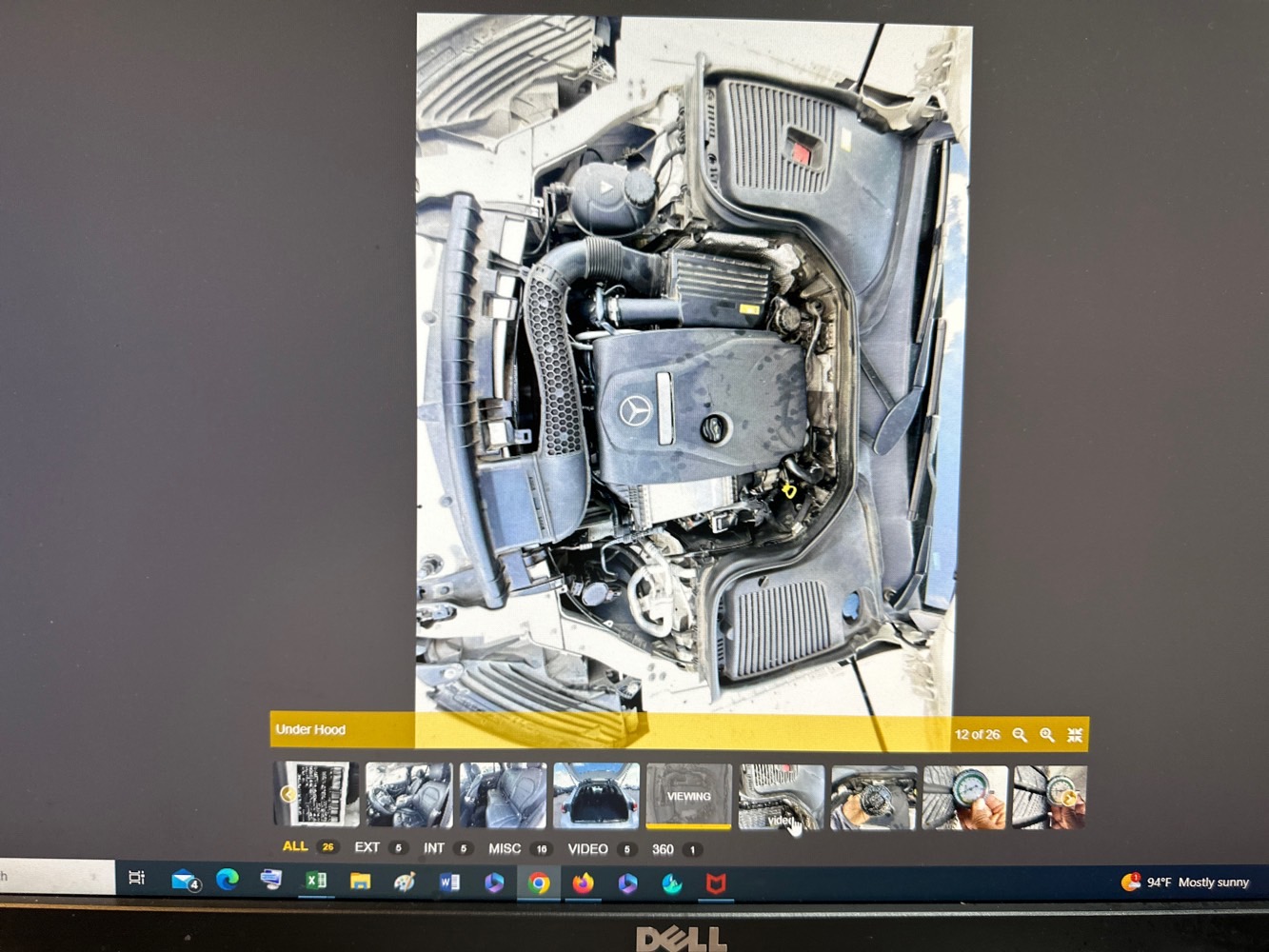Launch Microsoft Edge from taskbar

pyautogui.click(x=227, y=880)
